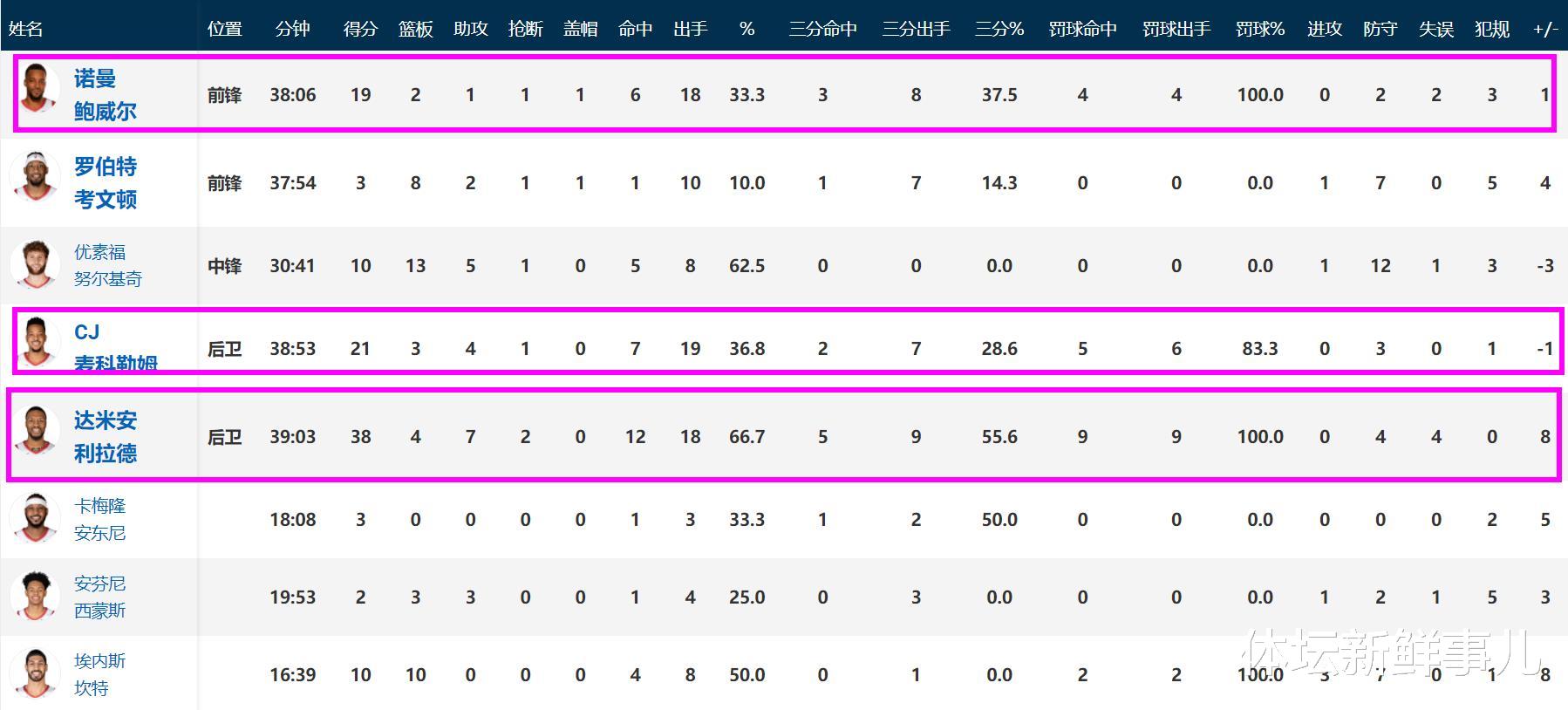Screen dimensions: 1568x710
Task: Click the avatar next to 安芬尼 西蒙斯
Action: (35, 597)
